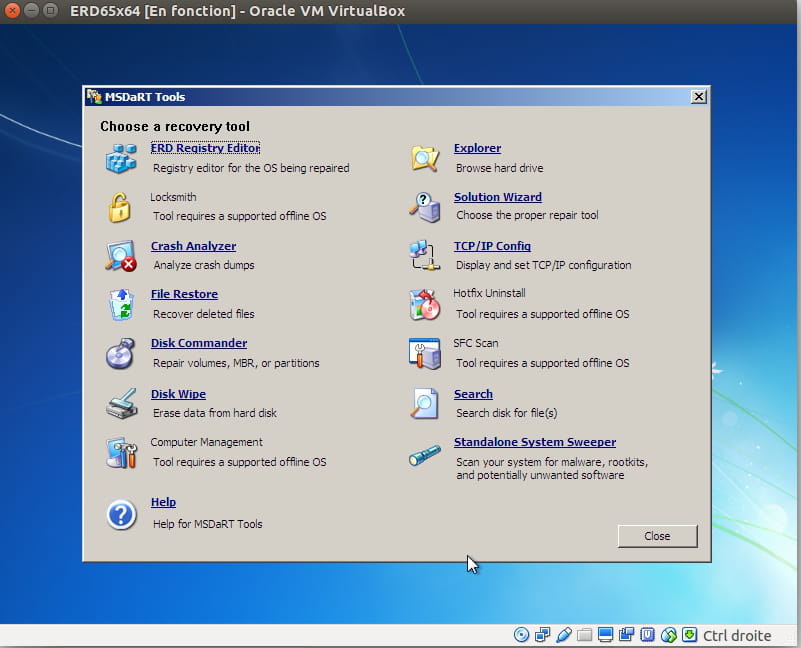Viewport: 801px width, 648px height.
Task: Click the Search document magnifier icon
Action: (425, 403)
